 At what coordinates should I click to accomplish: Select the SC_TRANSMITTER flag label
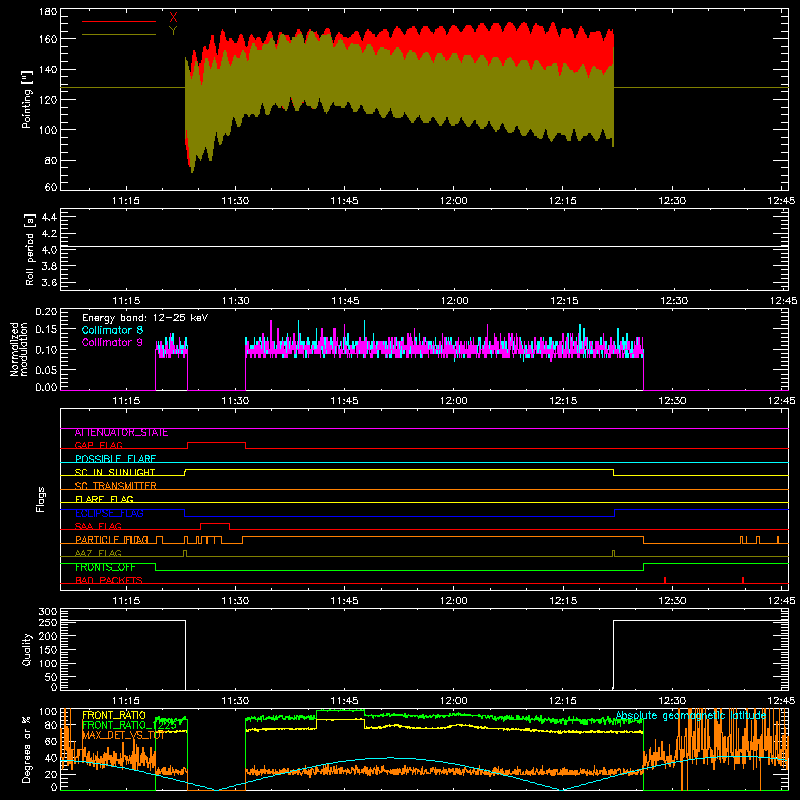[116, 486]
